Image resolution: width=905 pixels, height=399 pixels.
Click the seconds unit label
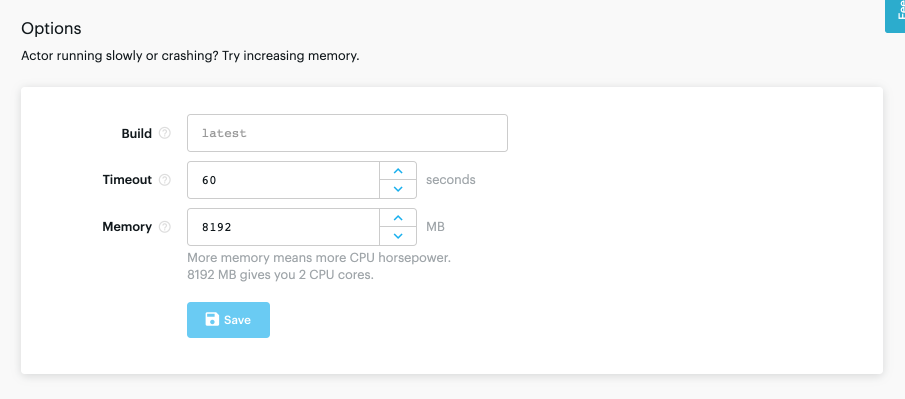451,180
